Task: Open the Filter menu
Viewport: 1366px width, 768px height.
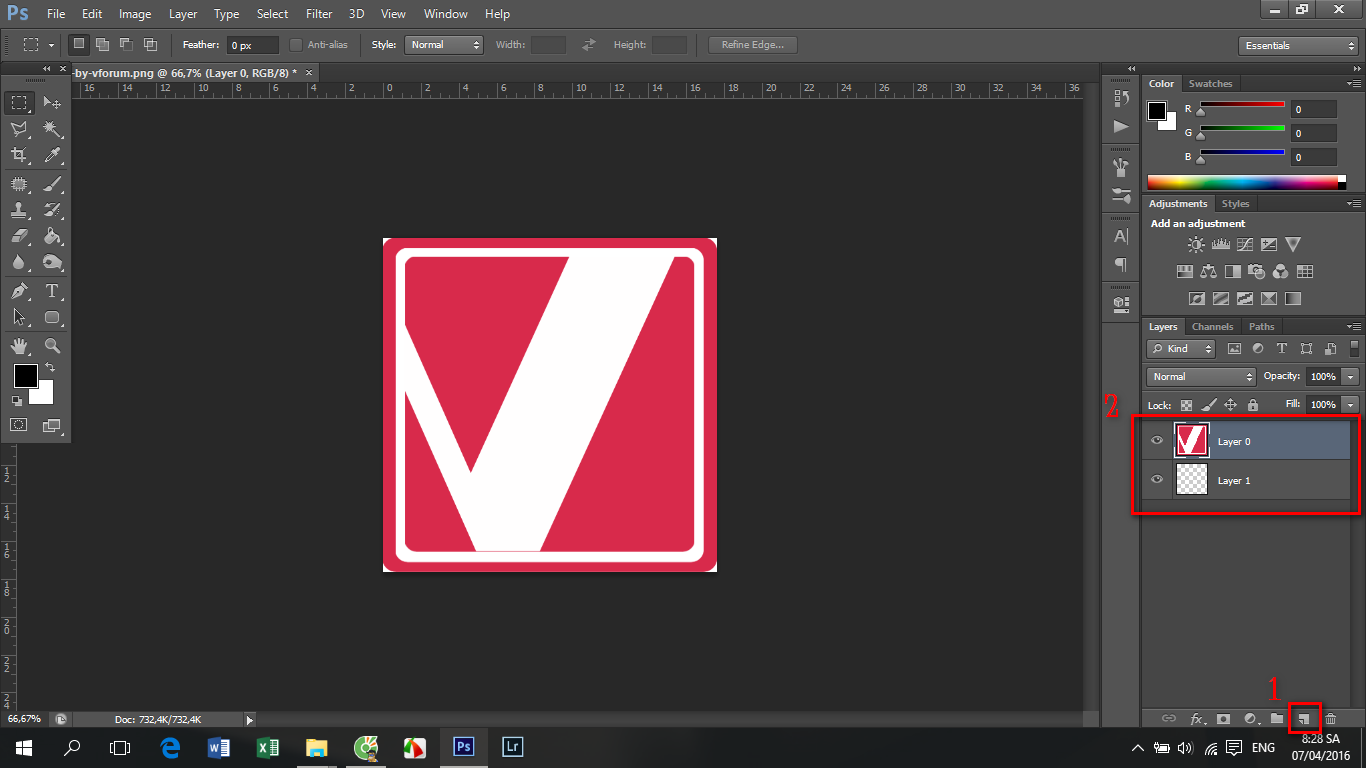Action: click(319, 14)
